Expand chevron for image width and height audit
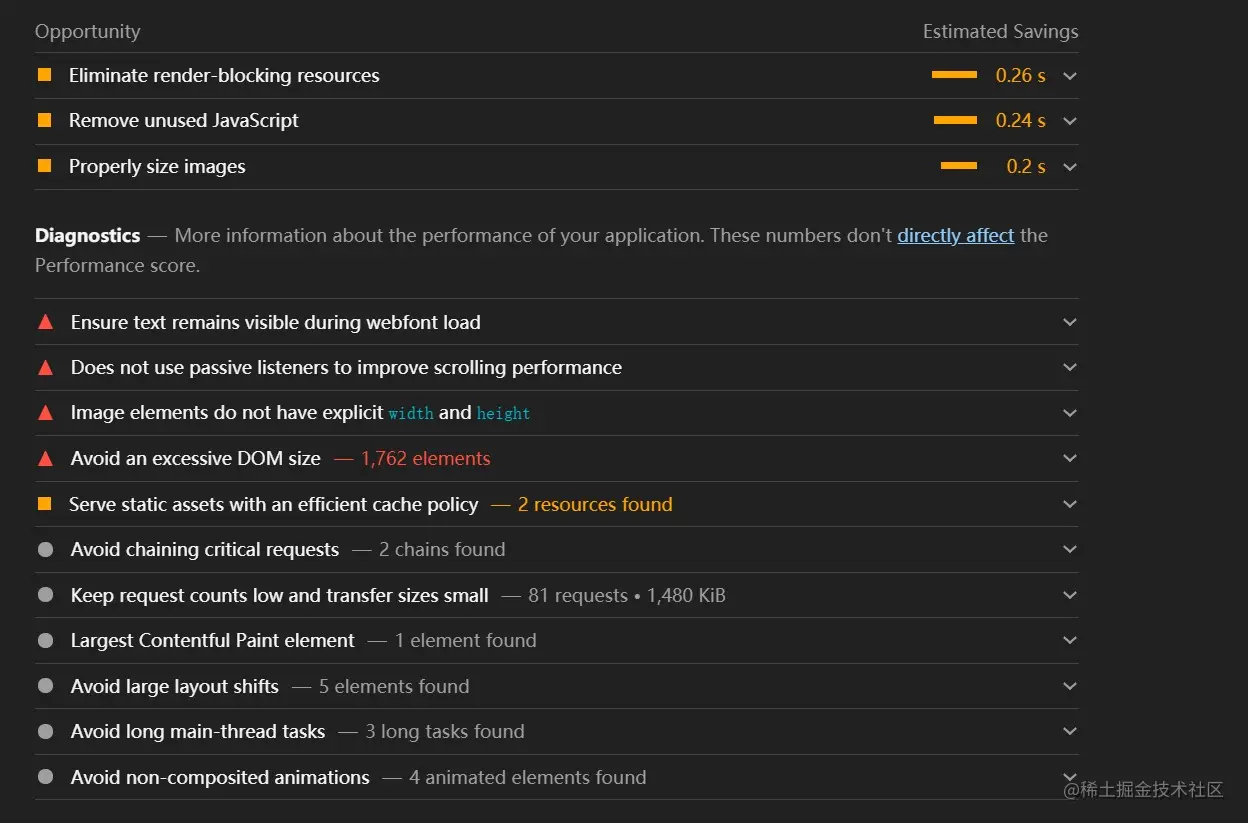The width and height of the screenshot is (1248, 823). click(1070, 413)
